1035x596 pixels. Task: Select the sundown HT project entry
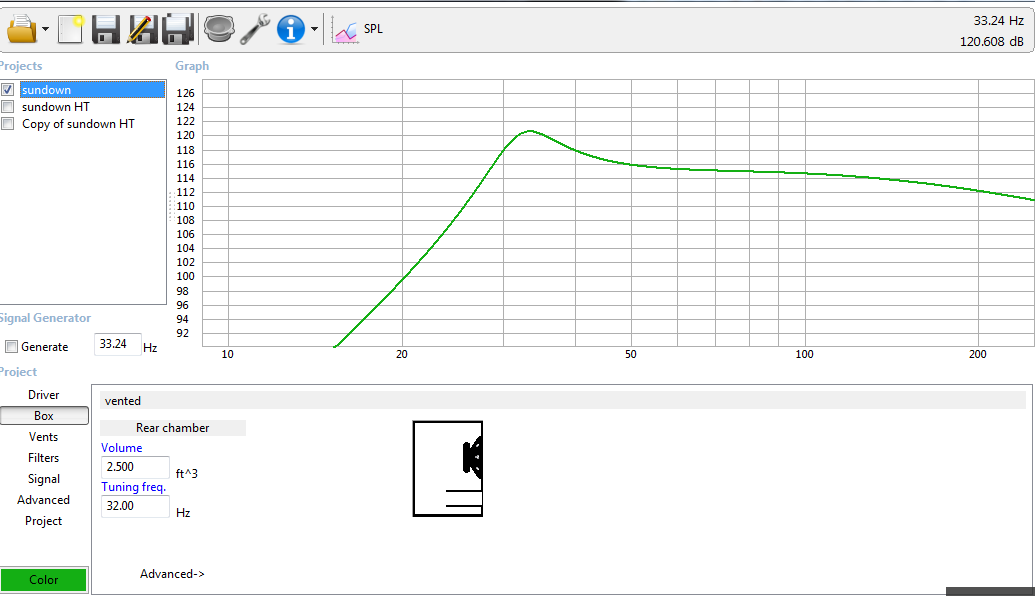point(55,106)
